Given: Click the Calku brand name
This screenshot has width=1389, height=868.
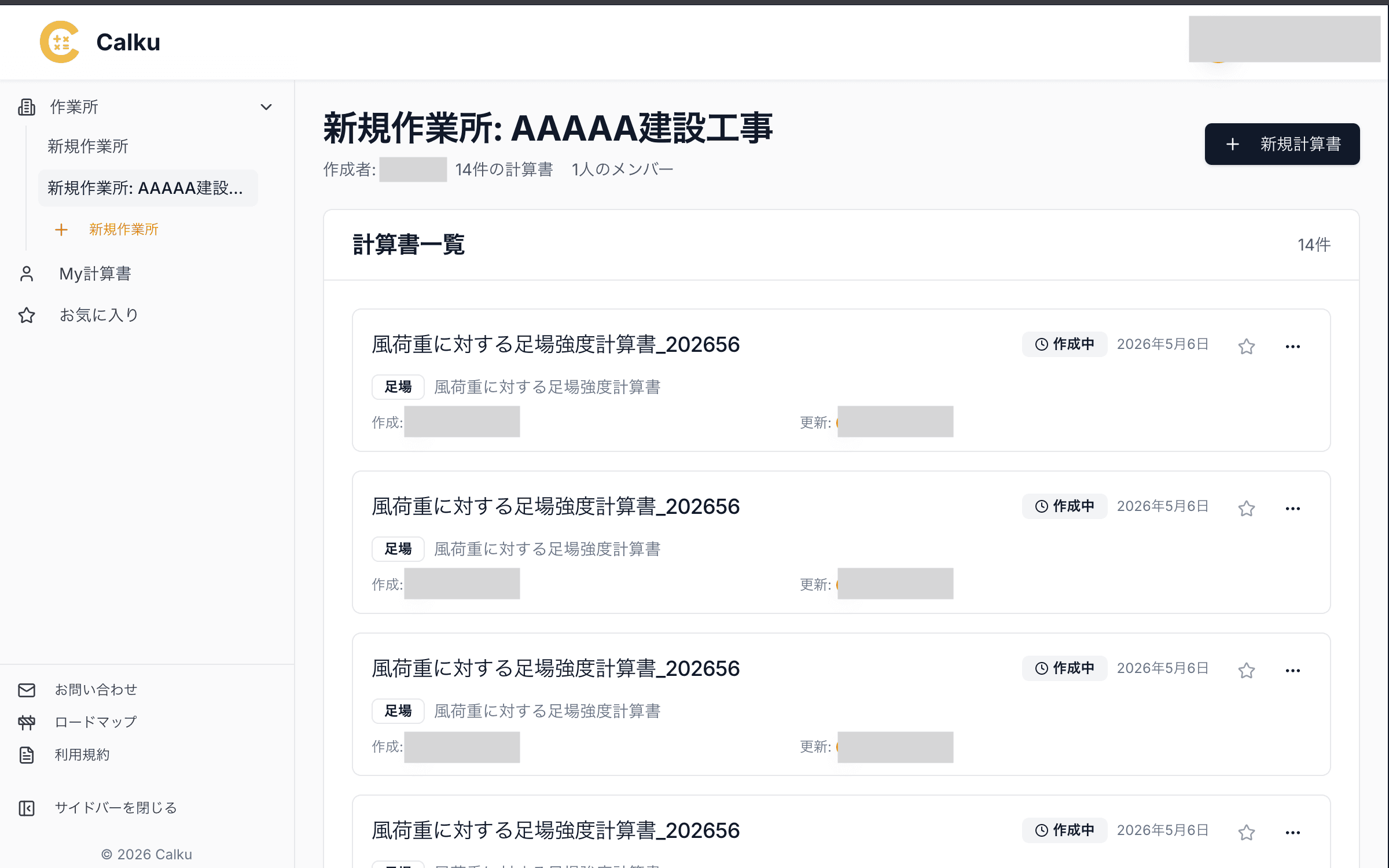Looking at the screenshot, I should pos(128,42).
